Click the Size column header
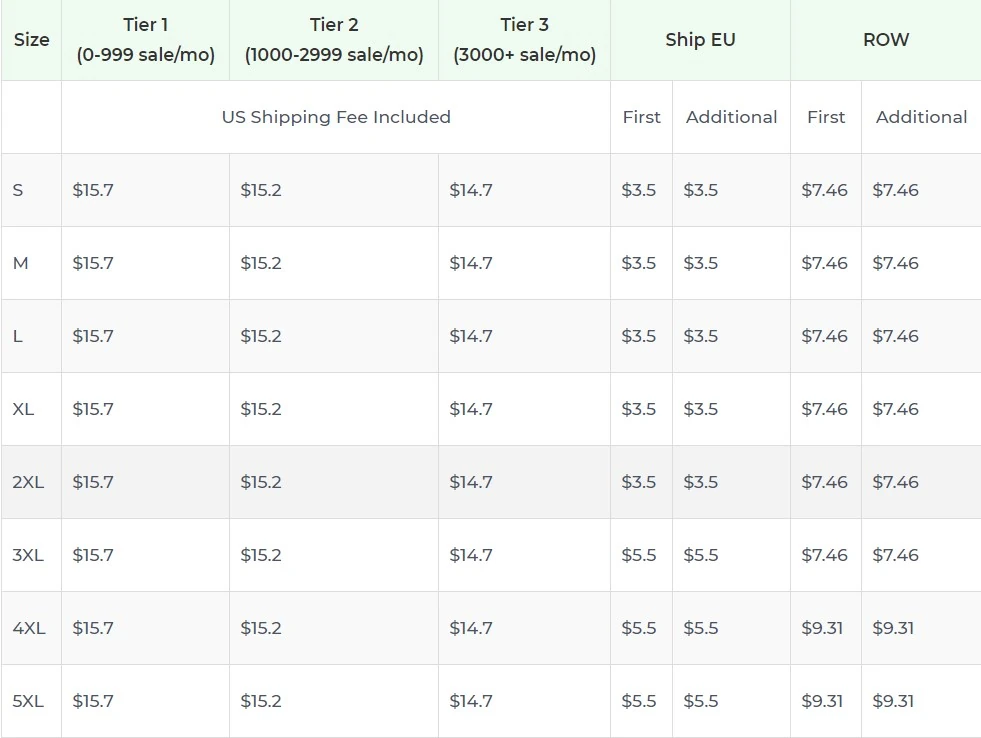Image resolution: width=981 pixels, height=738 pixels. [31, 39]
